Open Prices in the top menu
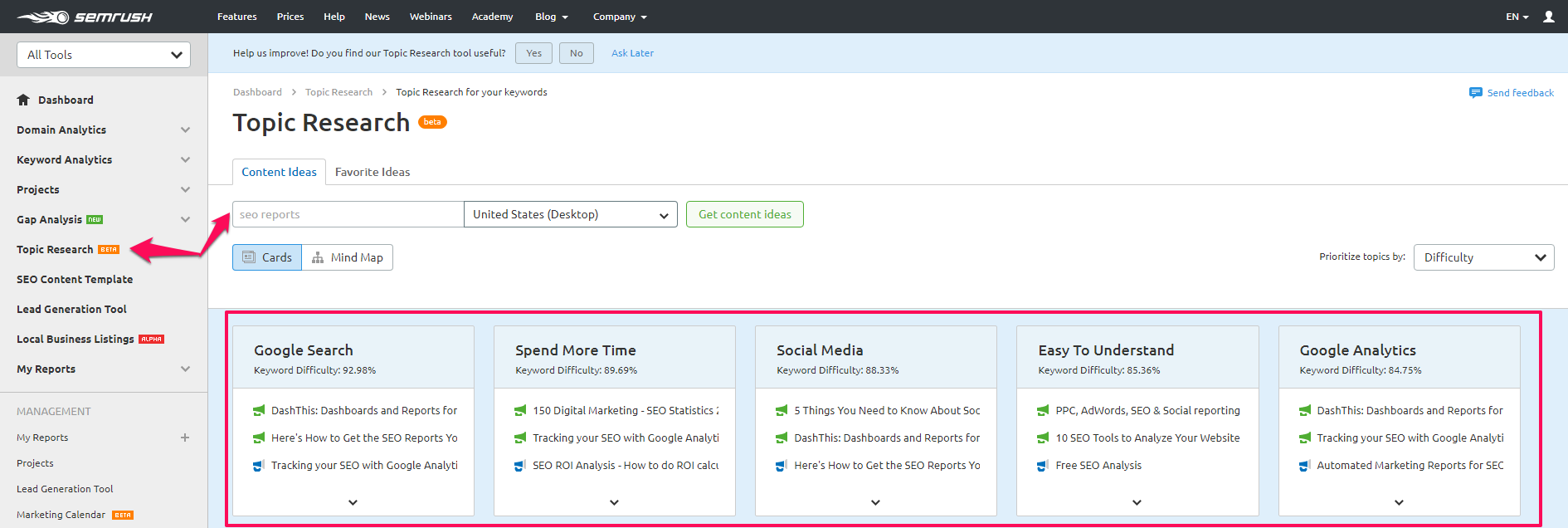The width and height of the screenshot is (1568, 528). pos(290,17)
